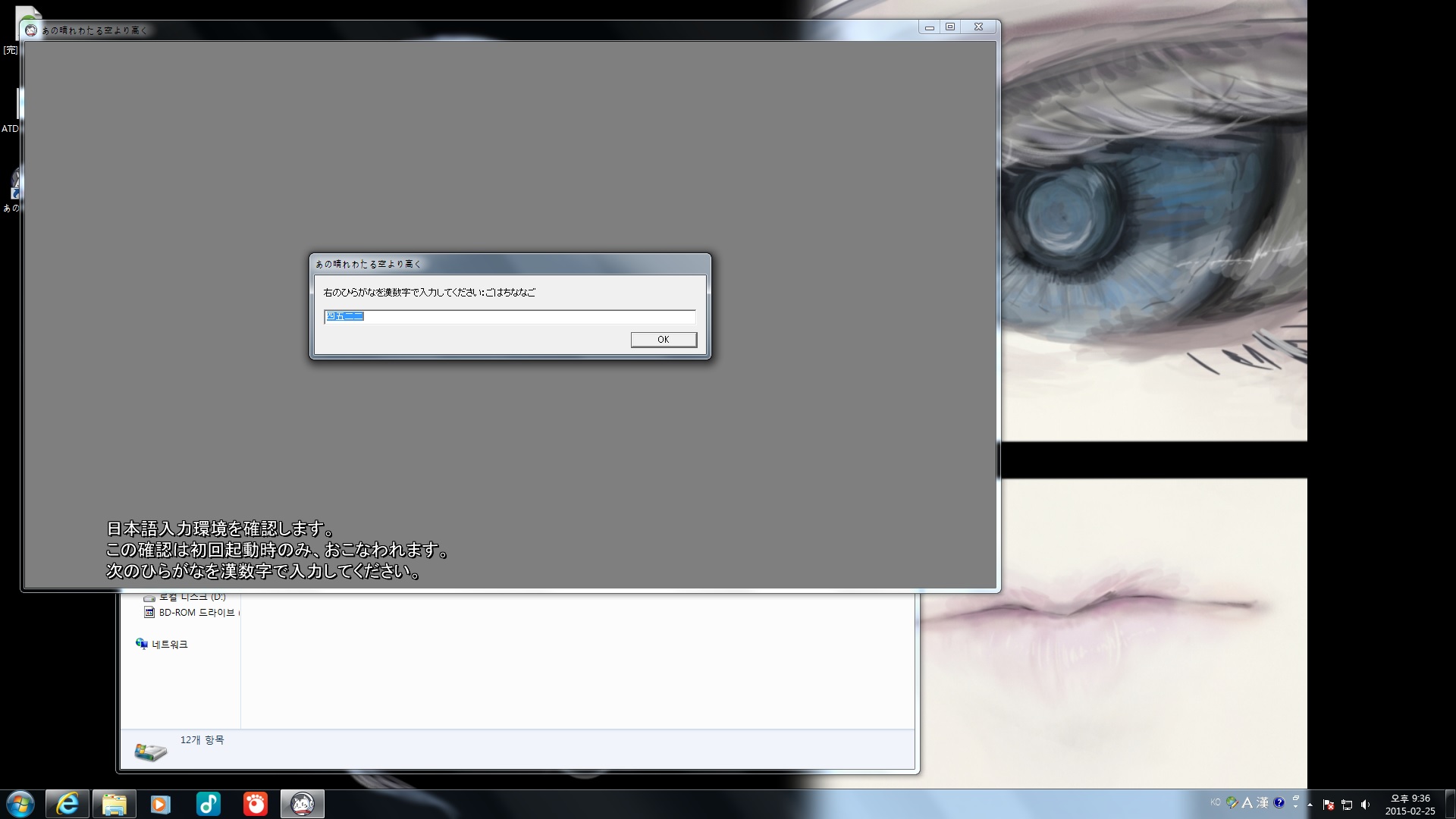Open the Windows Start menu
The width and height of the screenshot is (1456, 819).
[x=20, y=804]
